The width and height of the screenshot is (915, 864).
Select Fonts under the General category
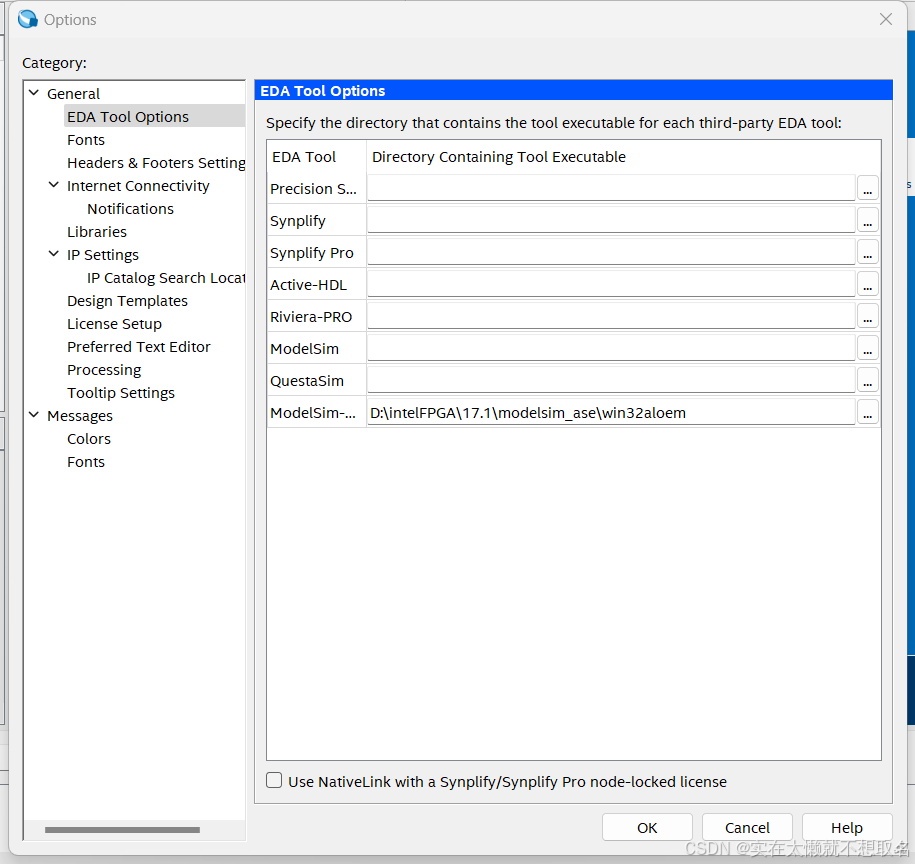[86, 140]
